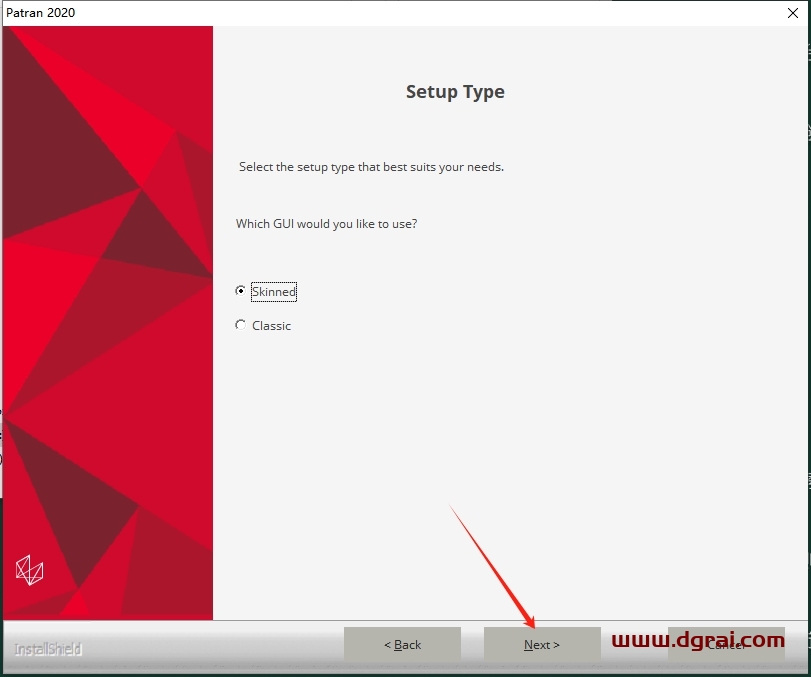Go to the previous step with Back
Image resolution: width=811 pixels, height=677 pixels.
(x=402, y=644)
